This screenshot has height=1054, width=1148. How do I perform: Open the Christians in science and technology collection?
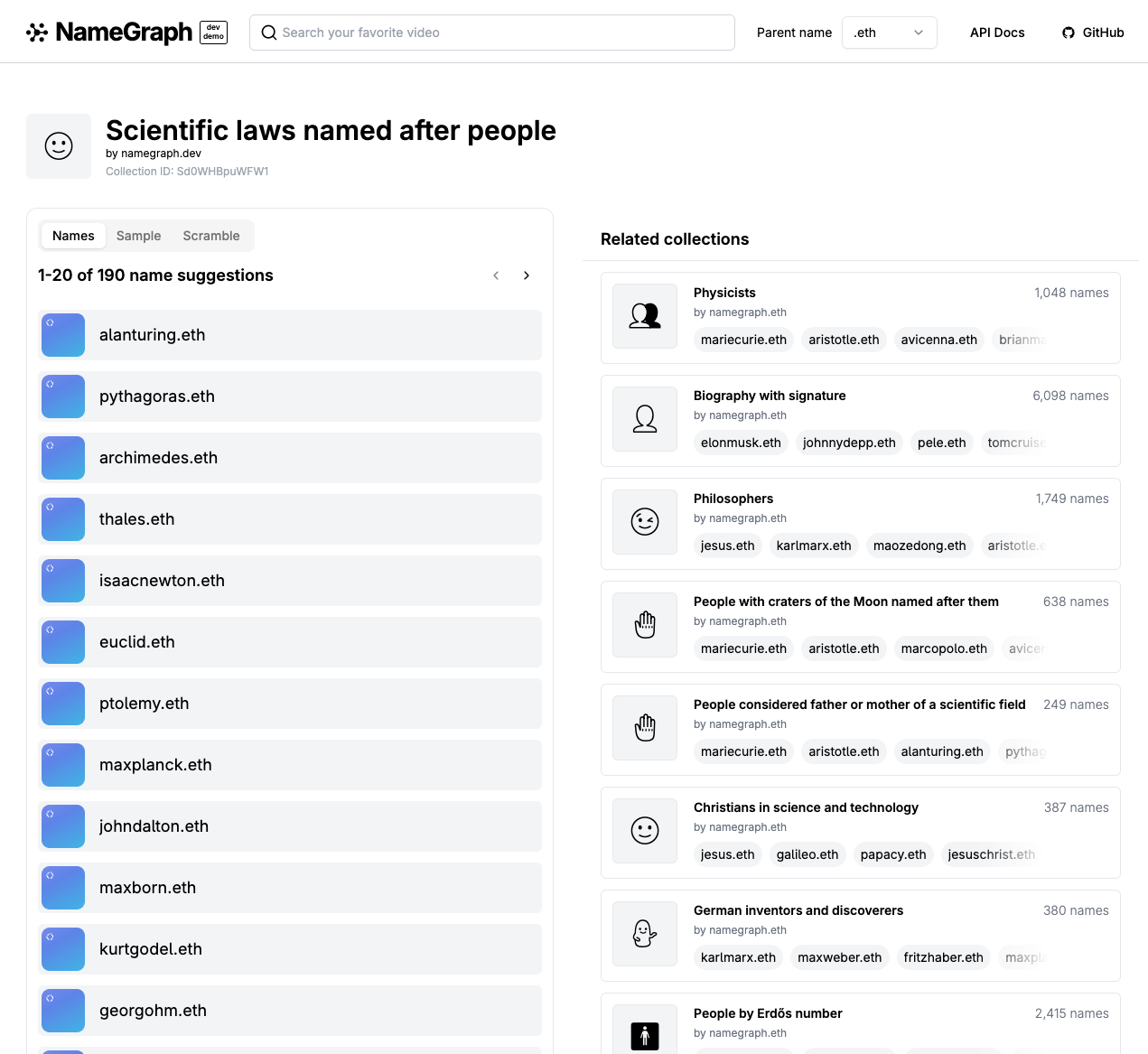pos(806,807)
